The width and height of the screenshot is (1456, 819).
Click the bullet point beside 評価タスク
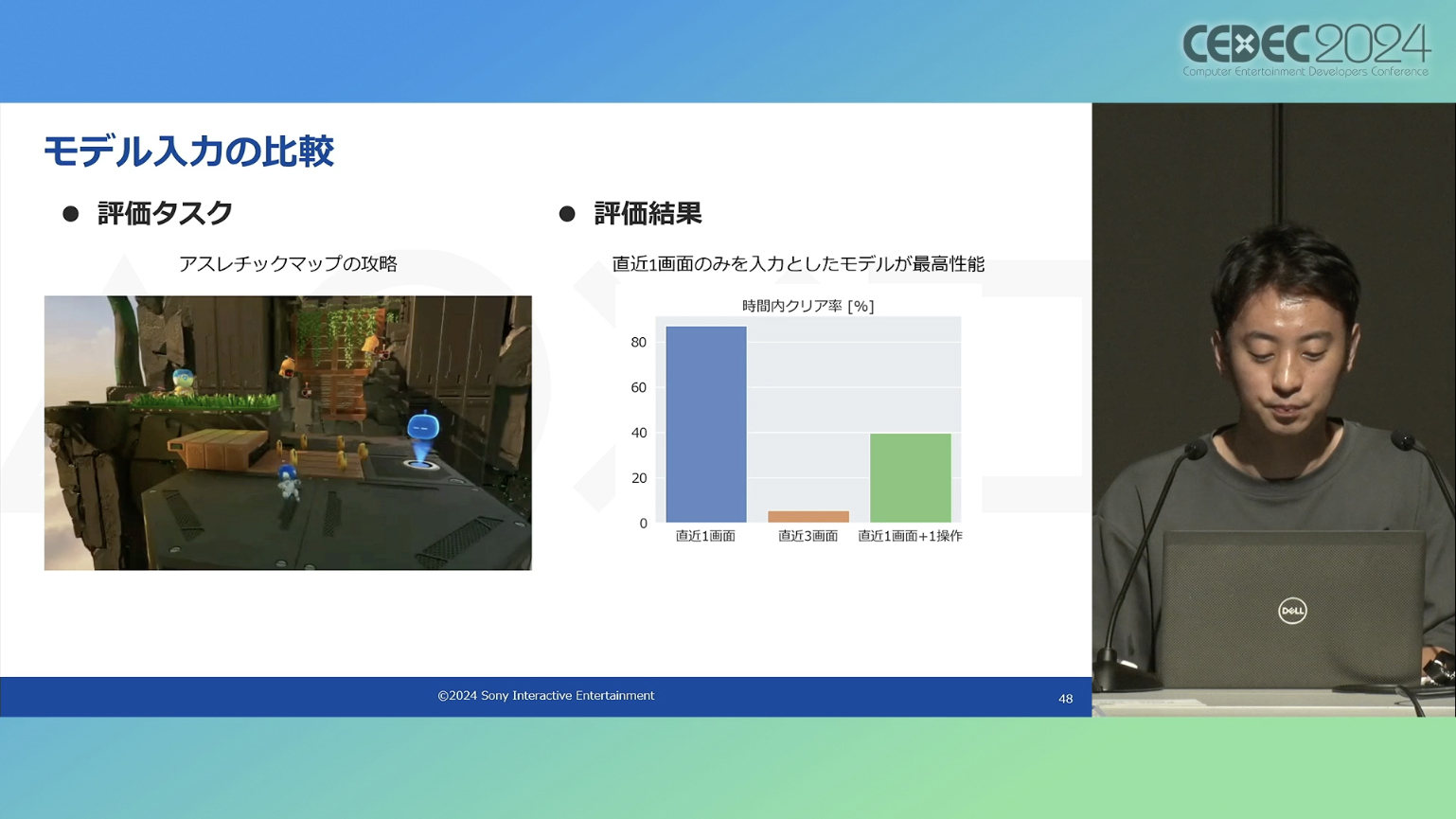tap(71, 214)
